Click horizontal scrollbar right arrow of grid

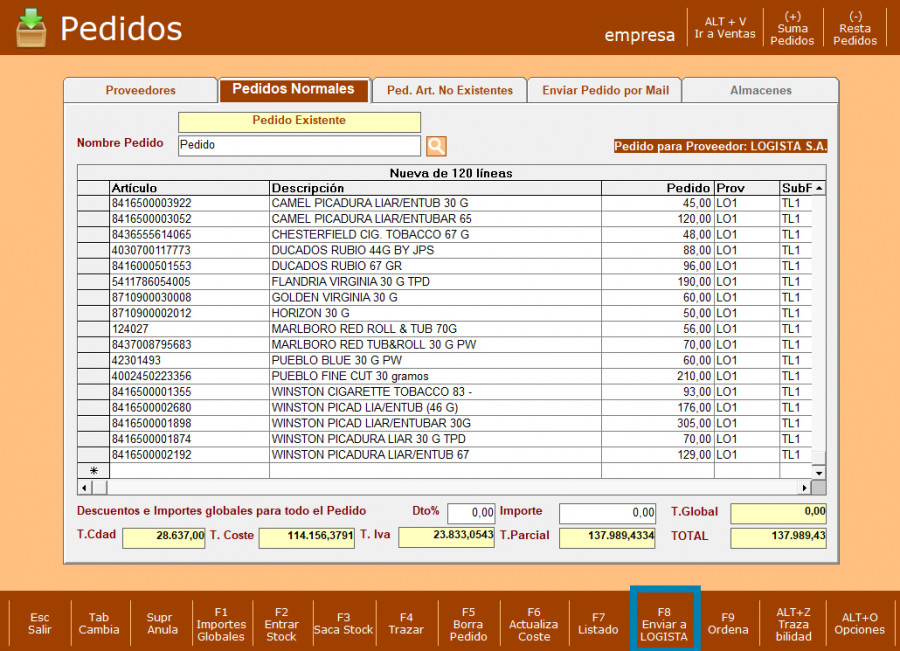click(803, 487)
